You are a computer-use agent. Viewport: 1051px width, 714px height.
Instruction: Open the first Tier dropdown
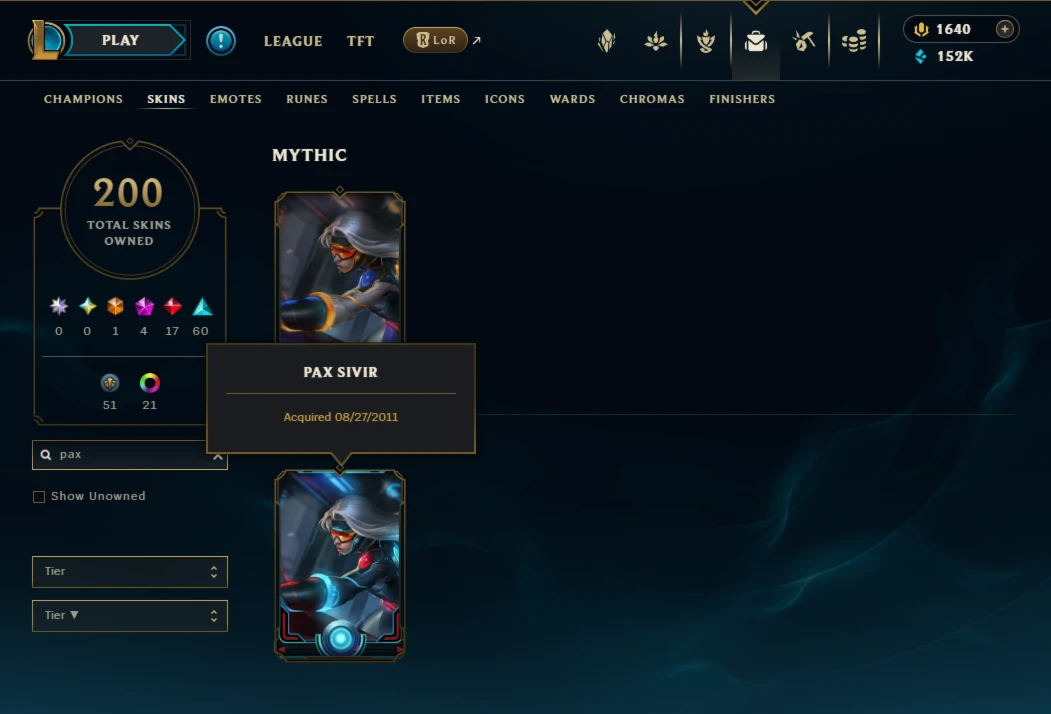[130, 572]
